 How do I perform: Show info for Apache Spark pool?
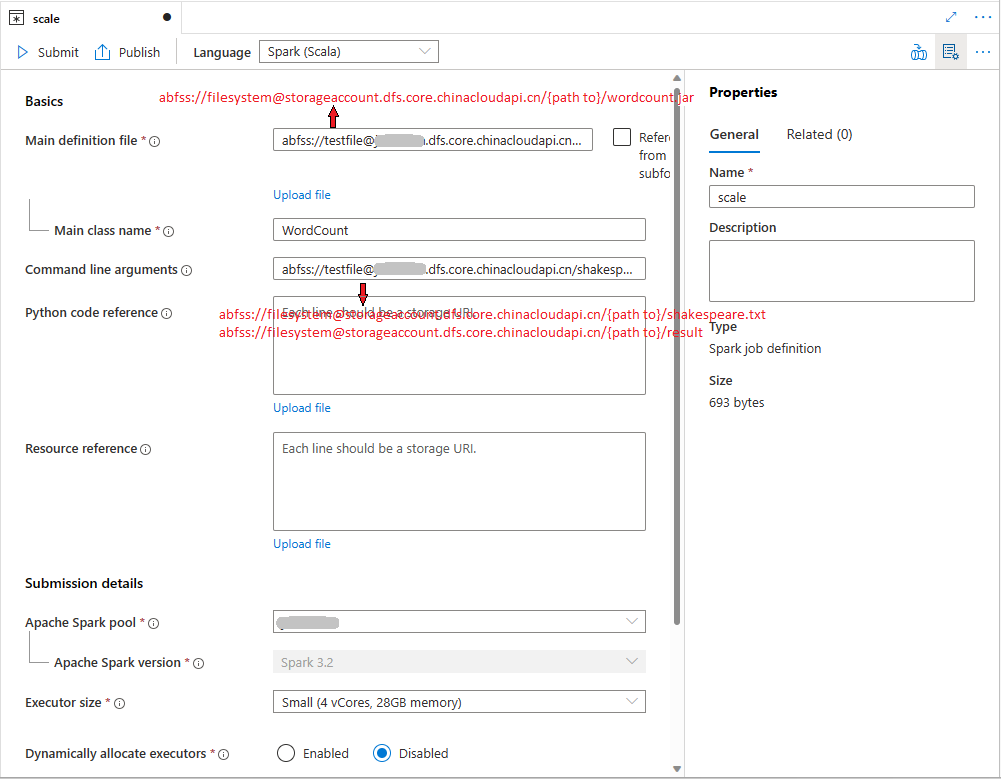click(x=154, y=623)
